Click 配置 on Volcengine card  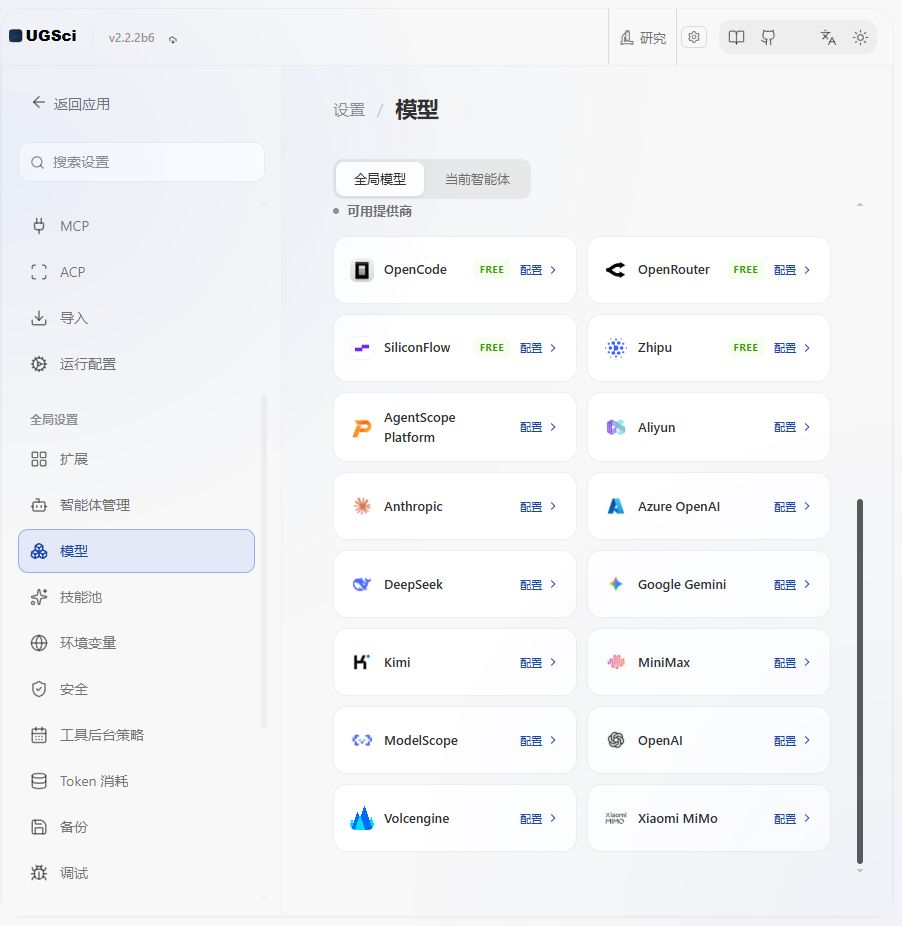(531, 819)
